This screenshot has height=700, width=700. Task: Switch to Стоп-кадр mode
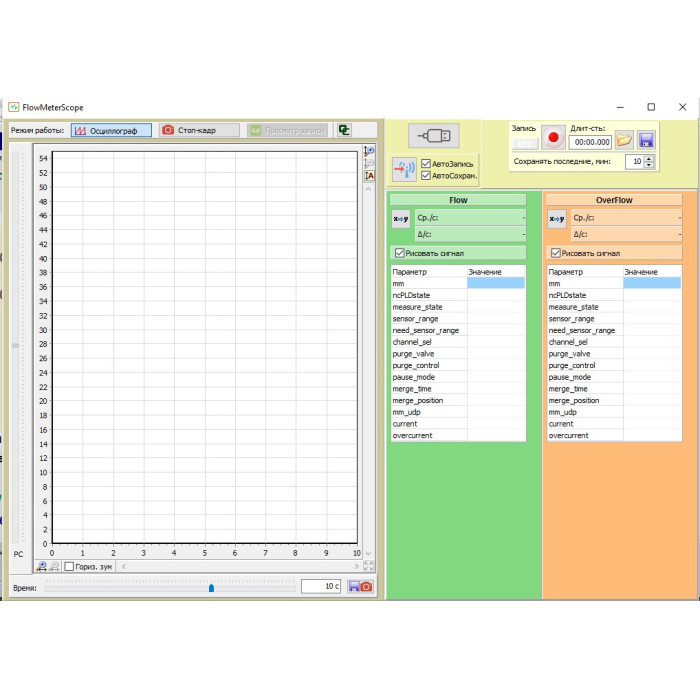(199, 130)
